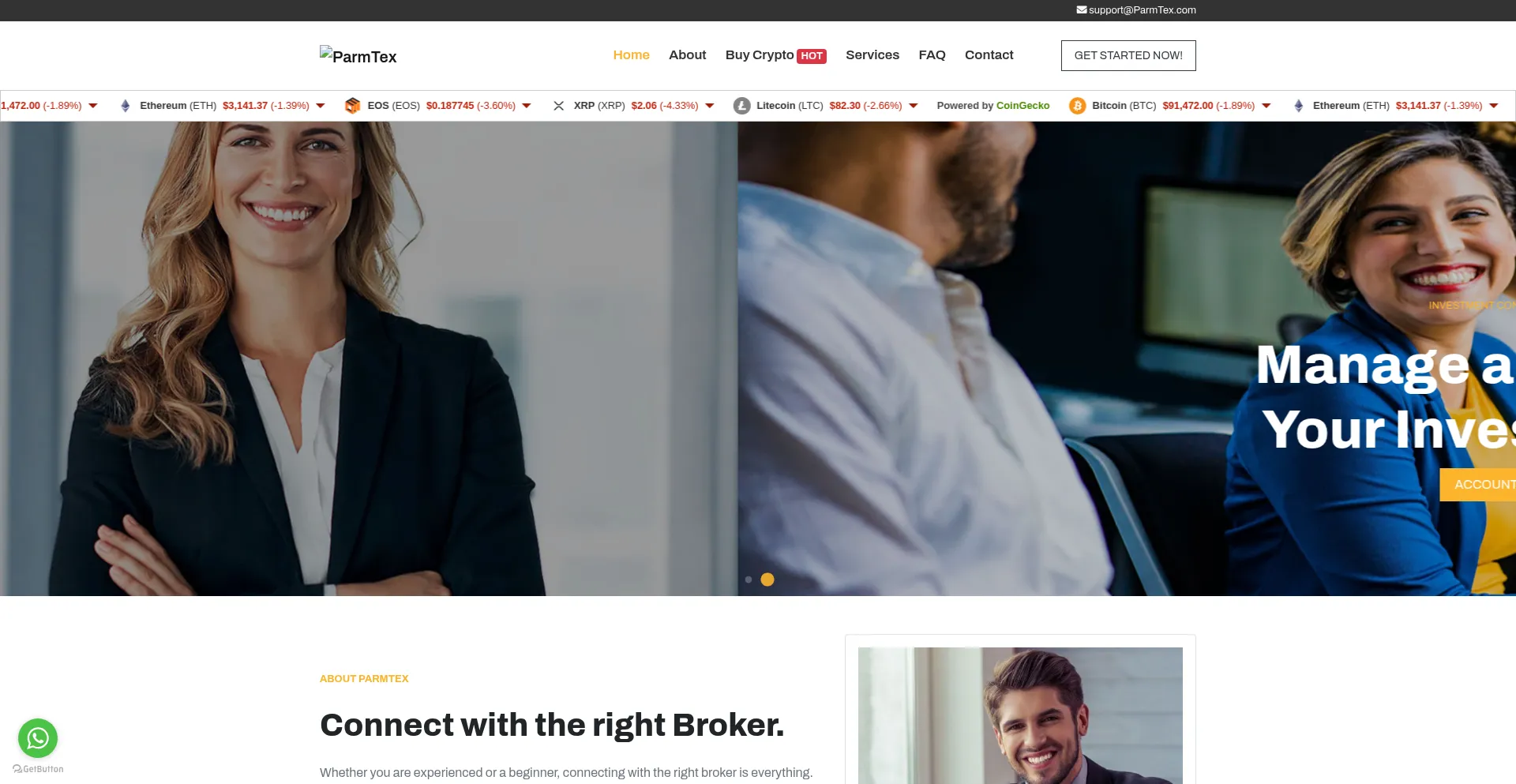Go to the Services page

[872, 55]
